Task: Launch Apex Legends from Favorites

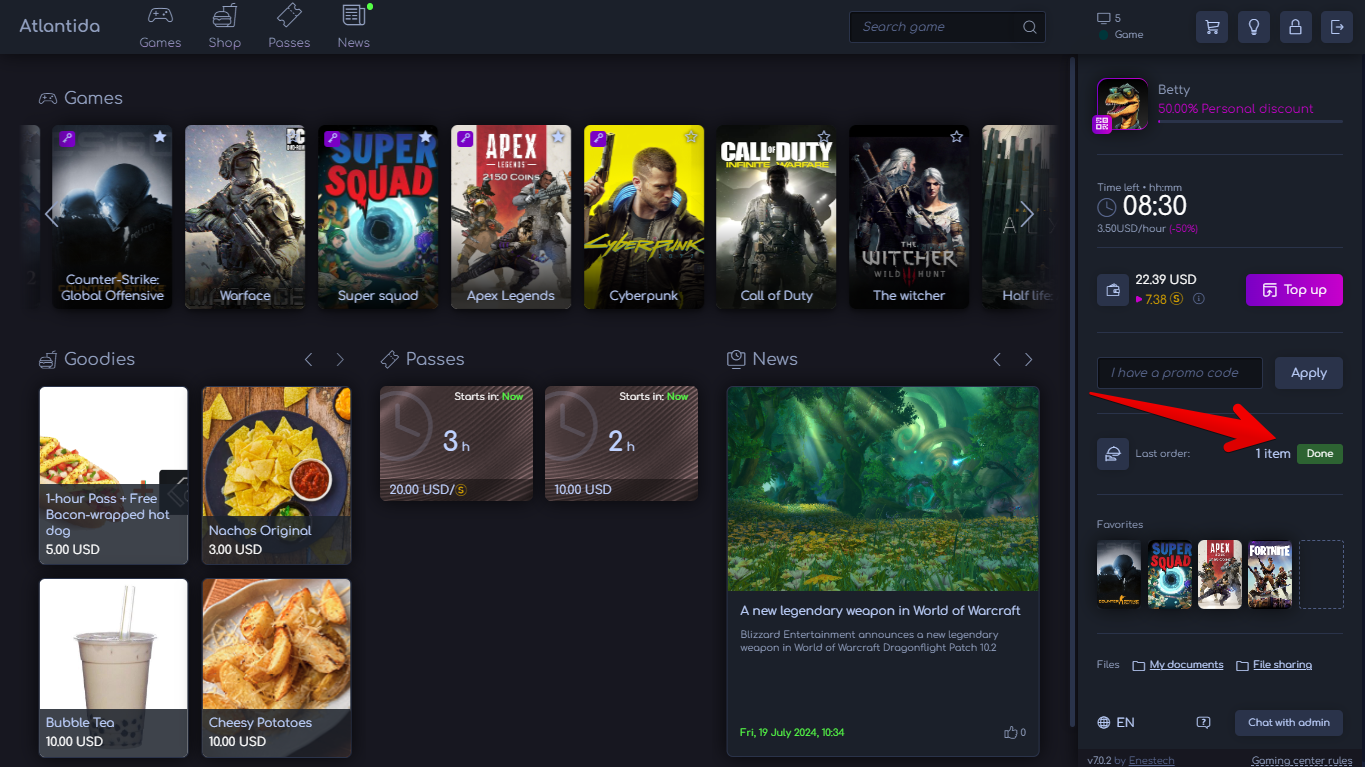Action: [1220, 575]
